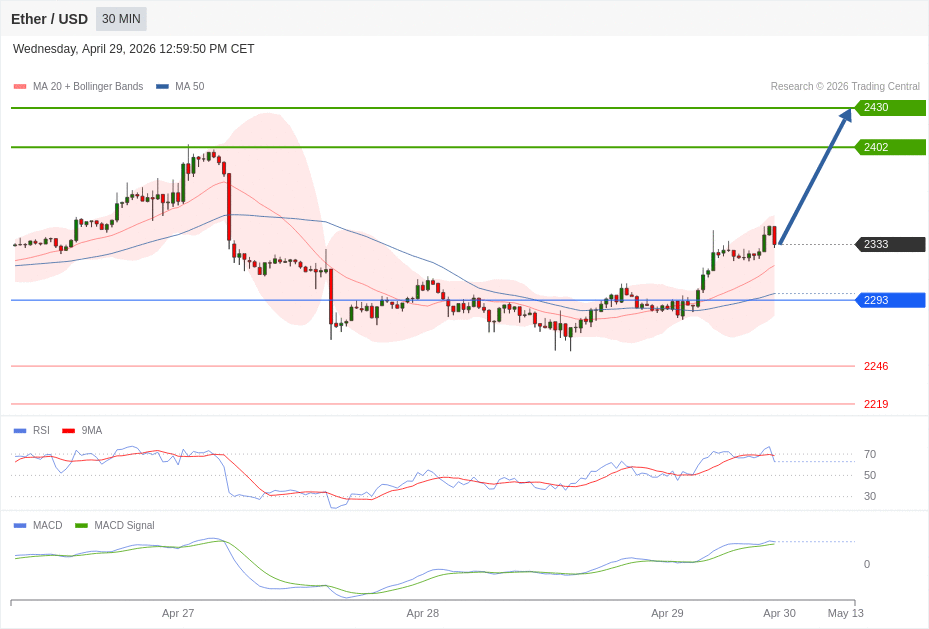
Task: Click the green 2430 resistance price tag
Action: 889,108
